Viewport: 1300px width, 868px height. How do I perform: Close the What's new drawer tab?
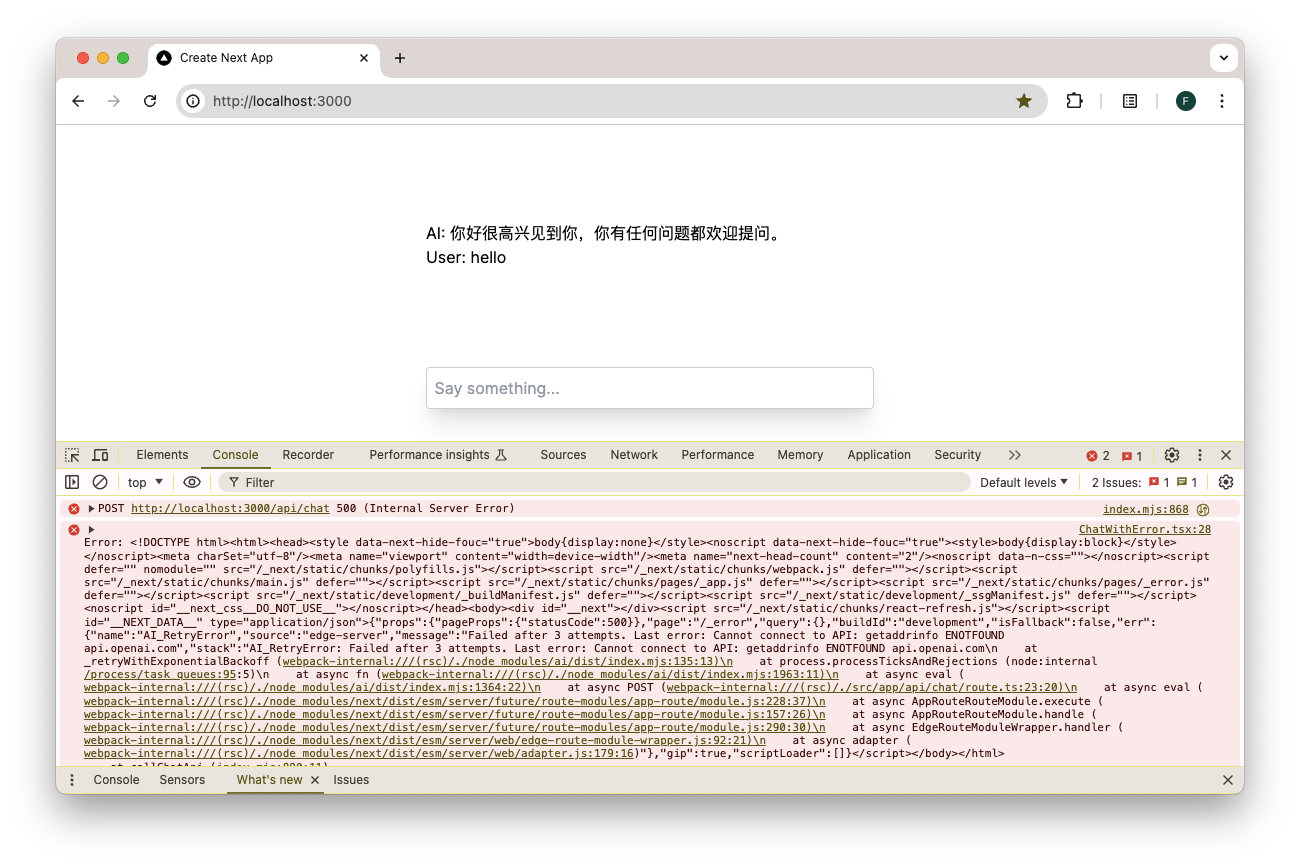click(x=315, y=780)
